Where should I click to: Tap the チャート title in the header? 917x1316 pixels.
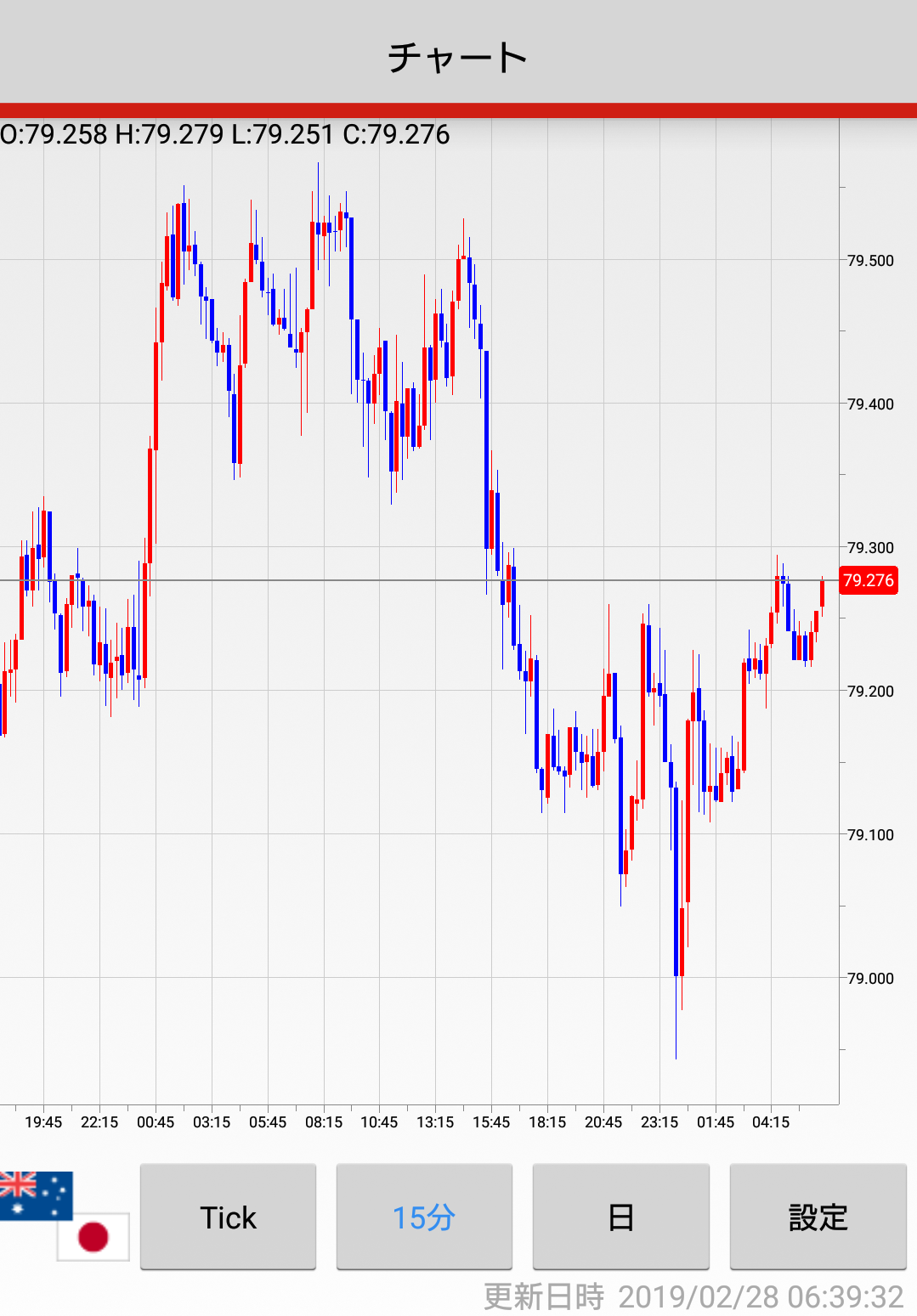click(458, 58)
